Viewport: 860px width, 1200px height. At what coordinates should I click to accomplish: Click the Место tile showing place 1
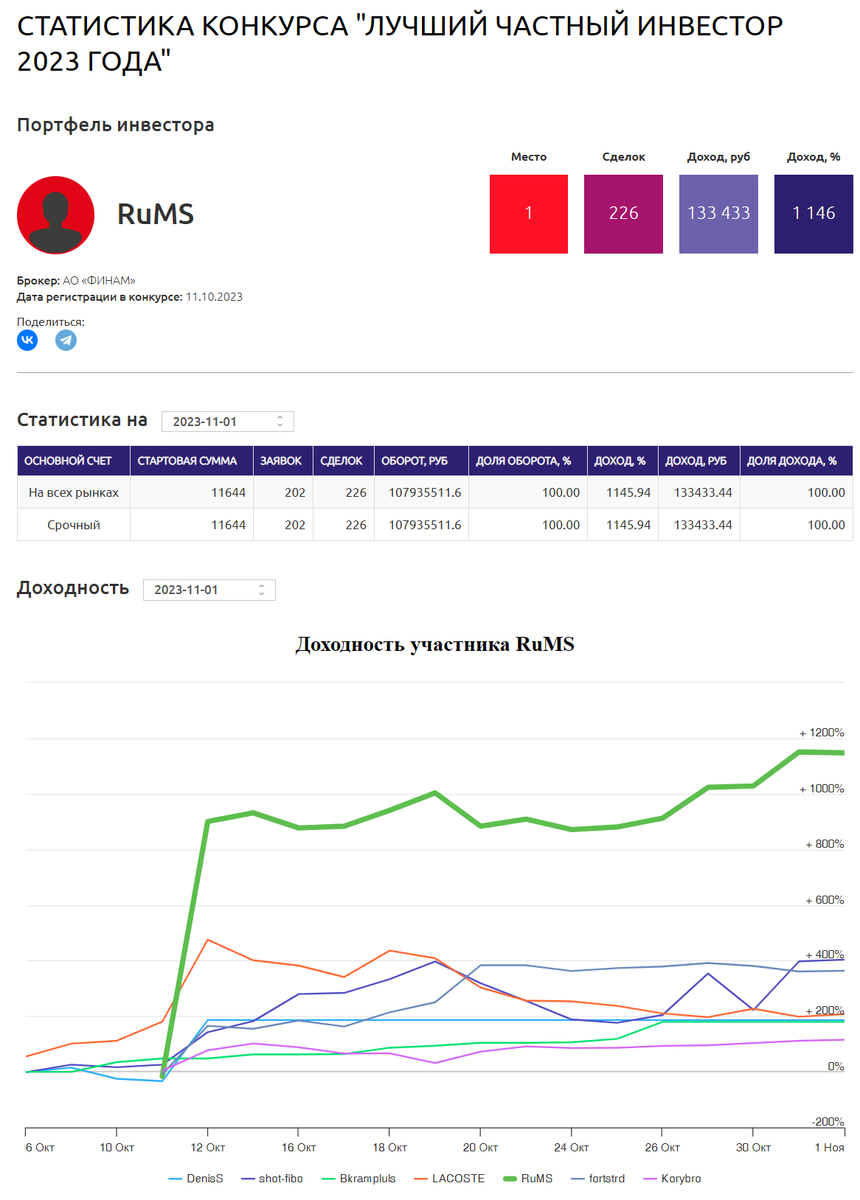pos(528,214)
